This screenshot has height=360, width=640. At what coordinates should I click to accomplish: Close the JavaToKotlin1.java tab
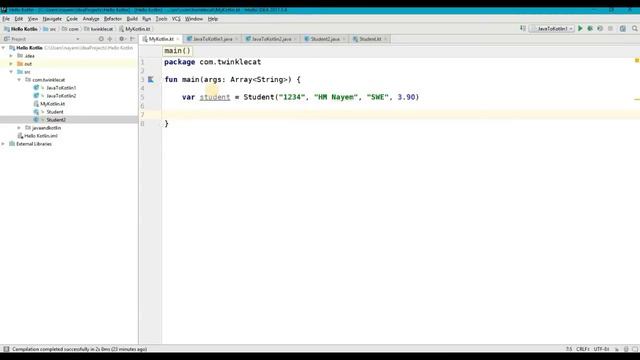click(237, 39)
